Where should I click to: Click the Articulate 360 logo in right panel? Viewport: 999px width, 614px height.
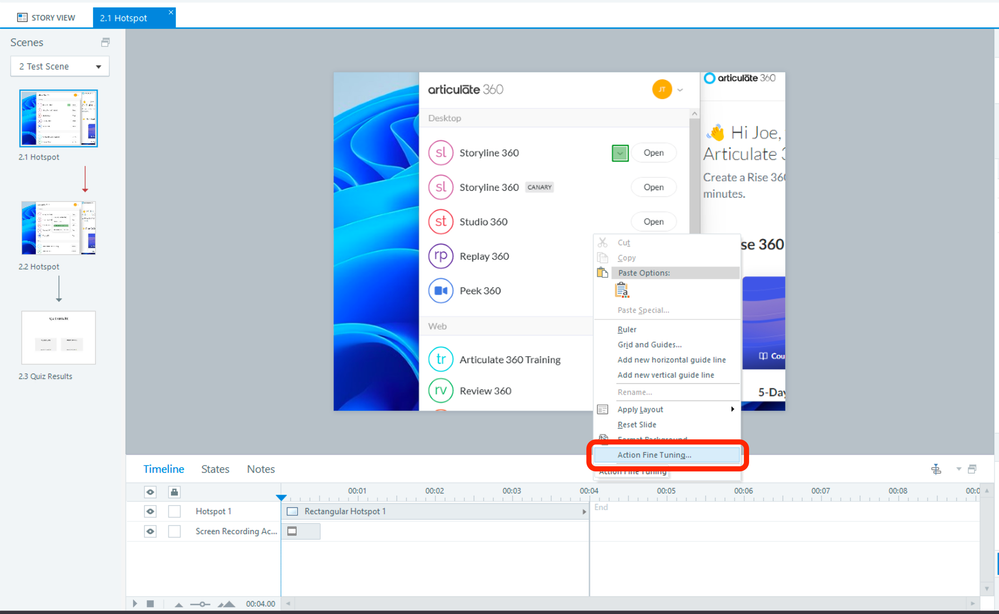coord(740,78)
